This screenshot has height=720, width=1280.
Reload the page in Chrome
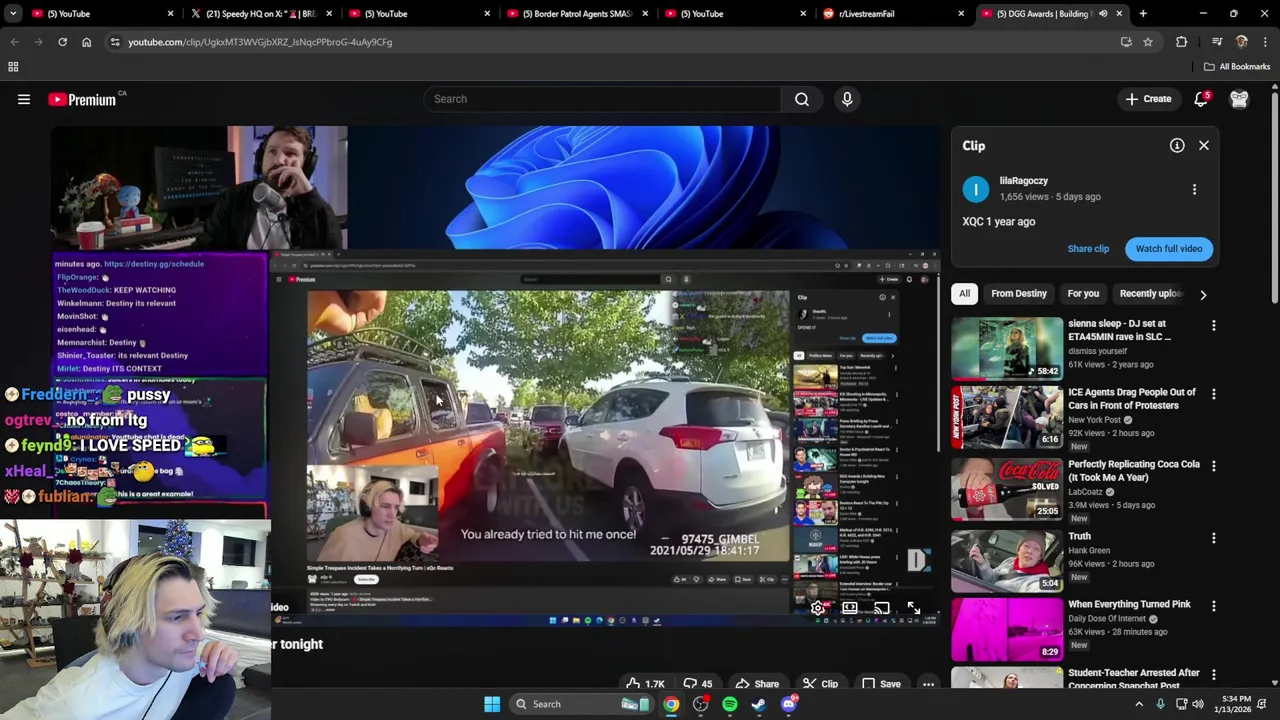pos(62,42)
